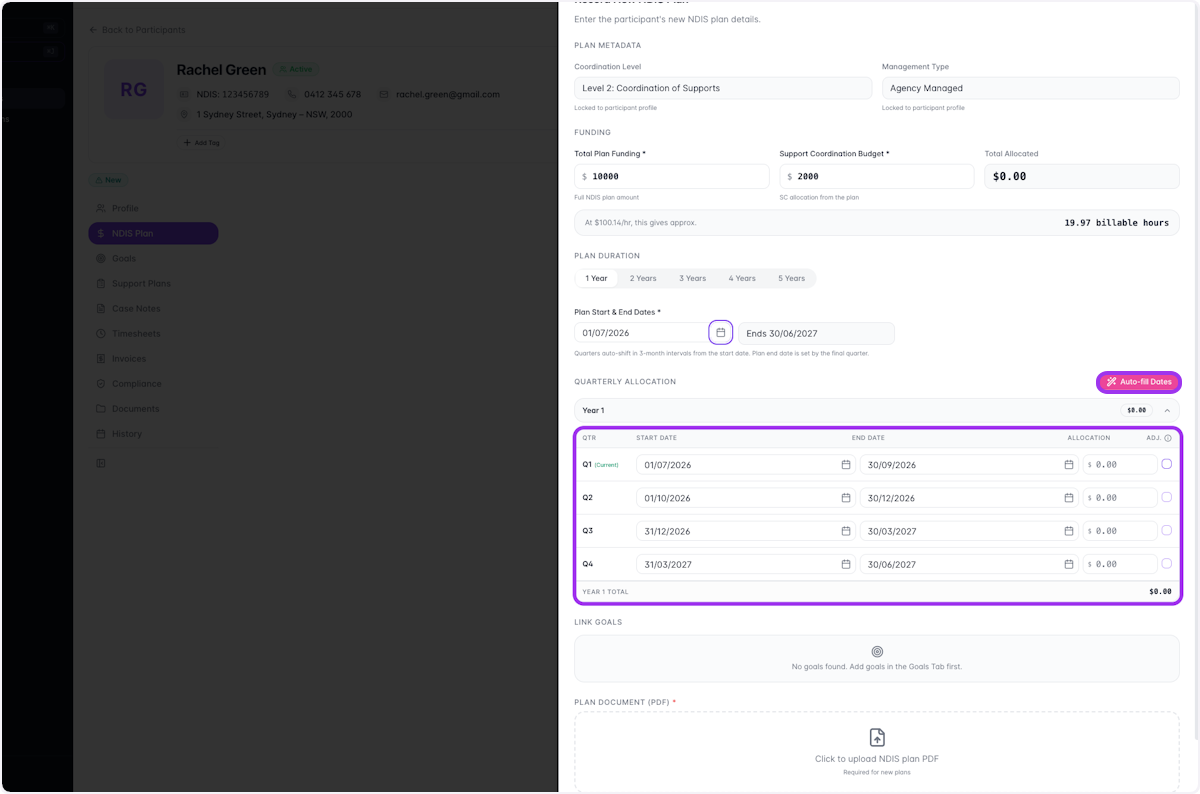Click the Q1 end date 30/09/2026
This screenshot has width=1200, height=794.
point(969,465)
